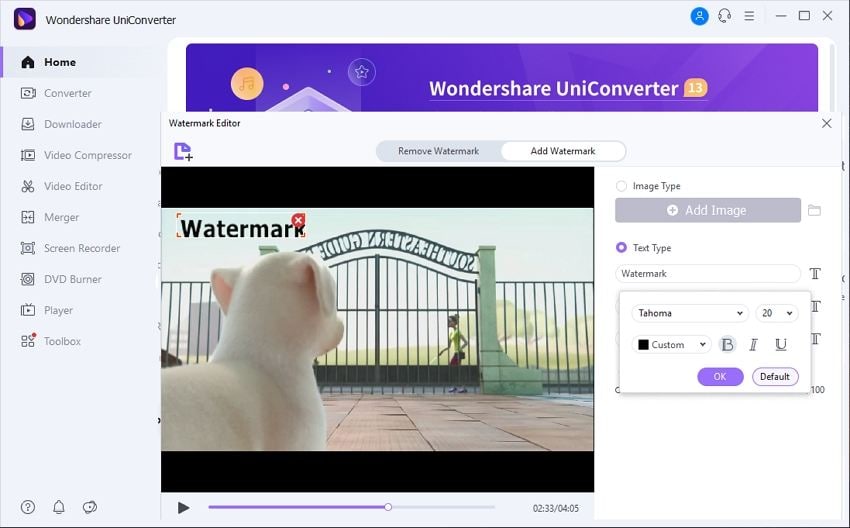
Task: Remove the watermark with the red X icon
Action: 298,220
